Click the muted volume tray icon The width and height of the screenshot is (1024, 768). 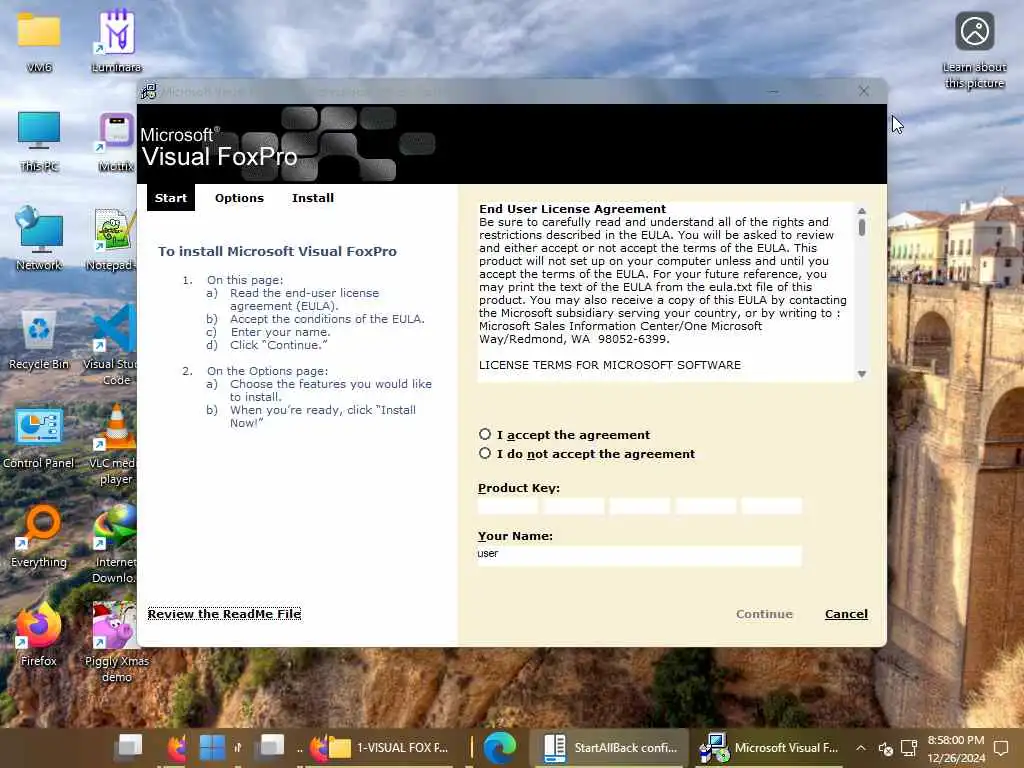886,748
